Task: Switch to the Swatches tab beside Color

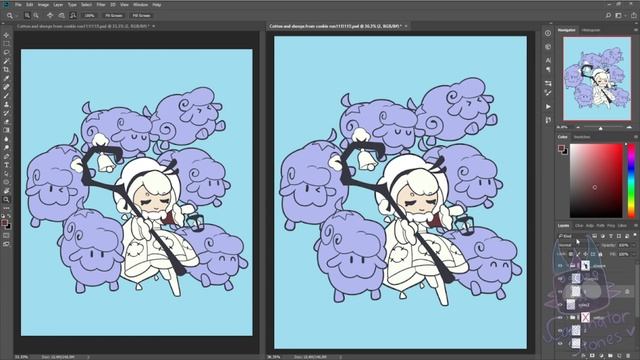Action: (x=582, y=137)
